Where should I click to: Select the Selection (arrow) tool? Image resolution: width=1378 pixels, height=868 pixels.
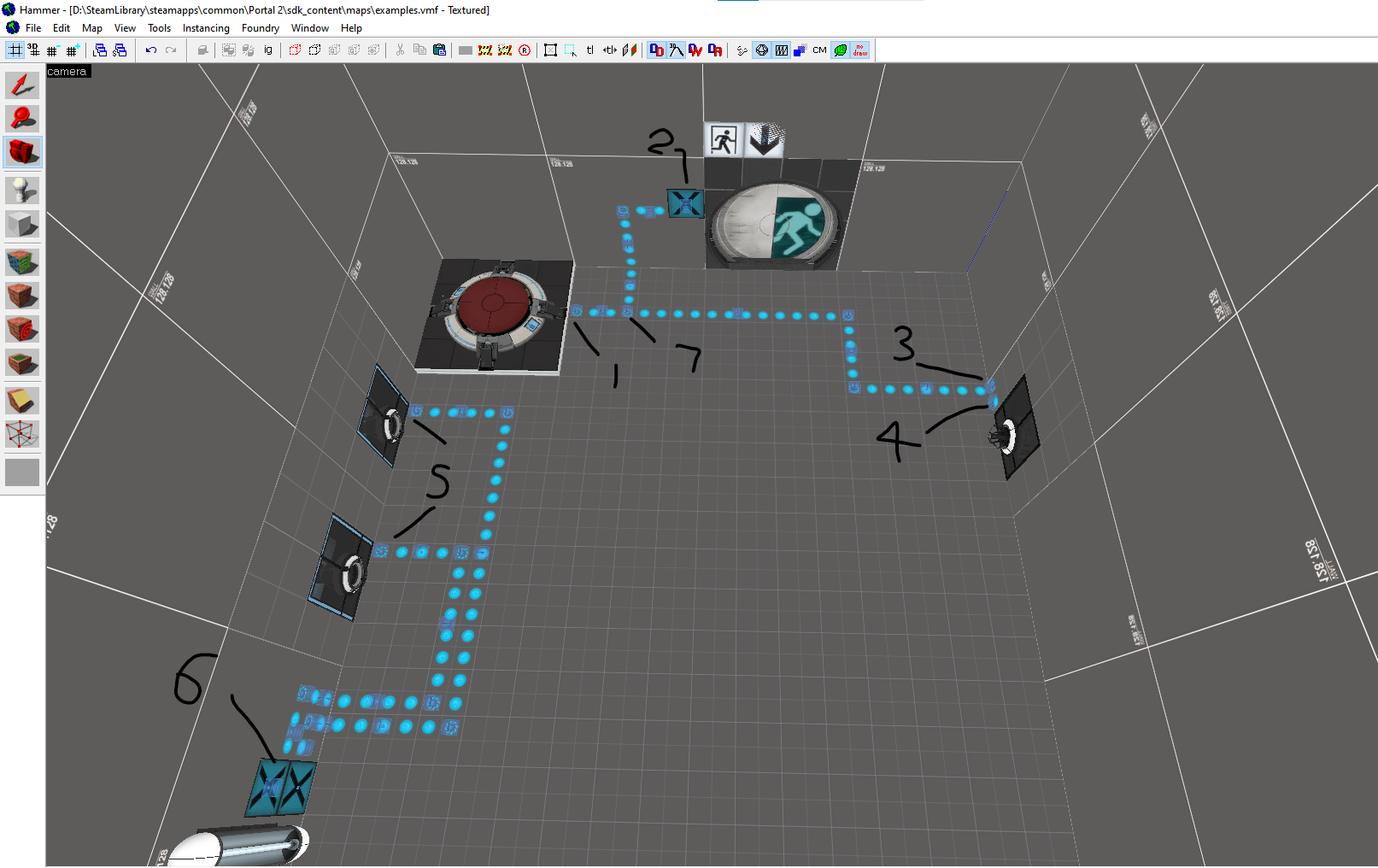click(22, 85)
